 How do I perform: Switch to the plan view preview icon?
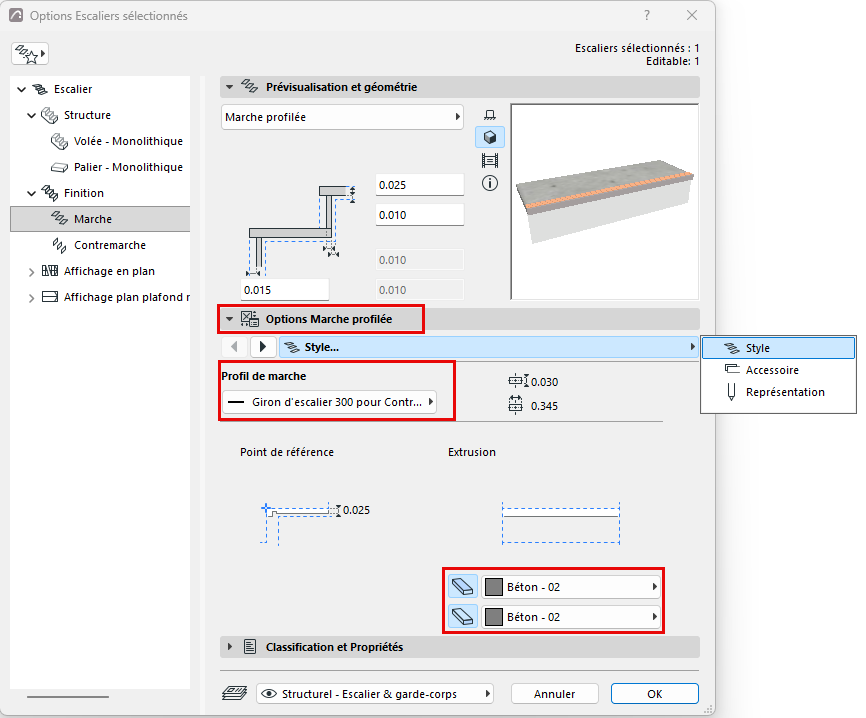pyautogui.click(x=490, y=115)
